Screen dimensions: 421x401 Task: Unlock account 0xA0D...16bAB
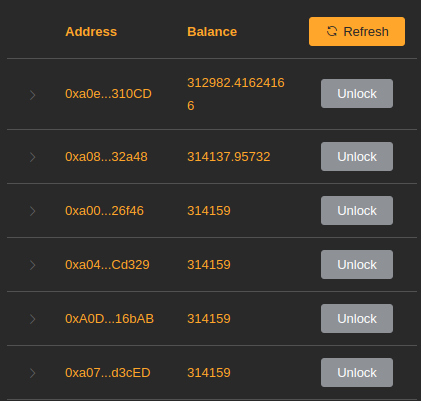[x=357, y=319]
